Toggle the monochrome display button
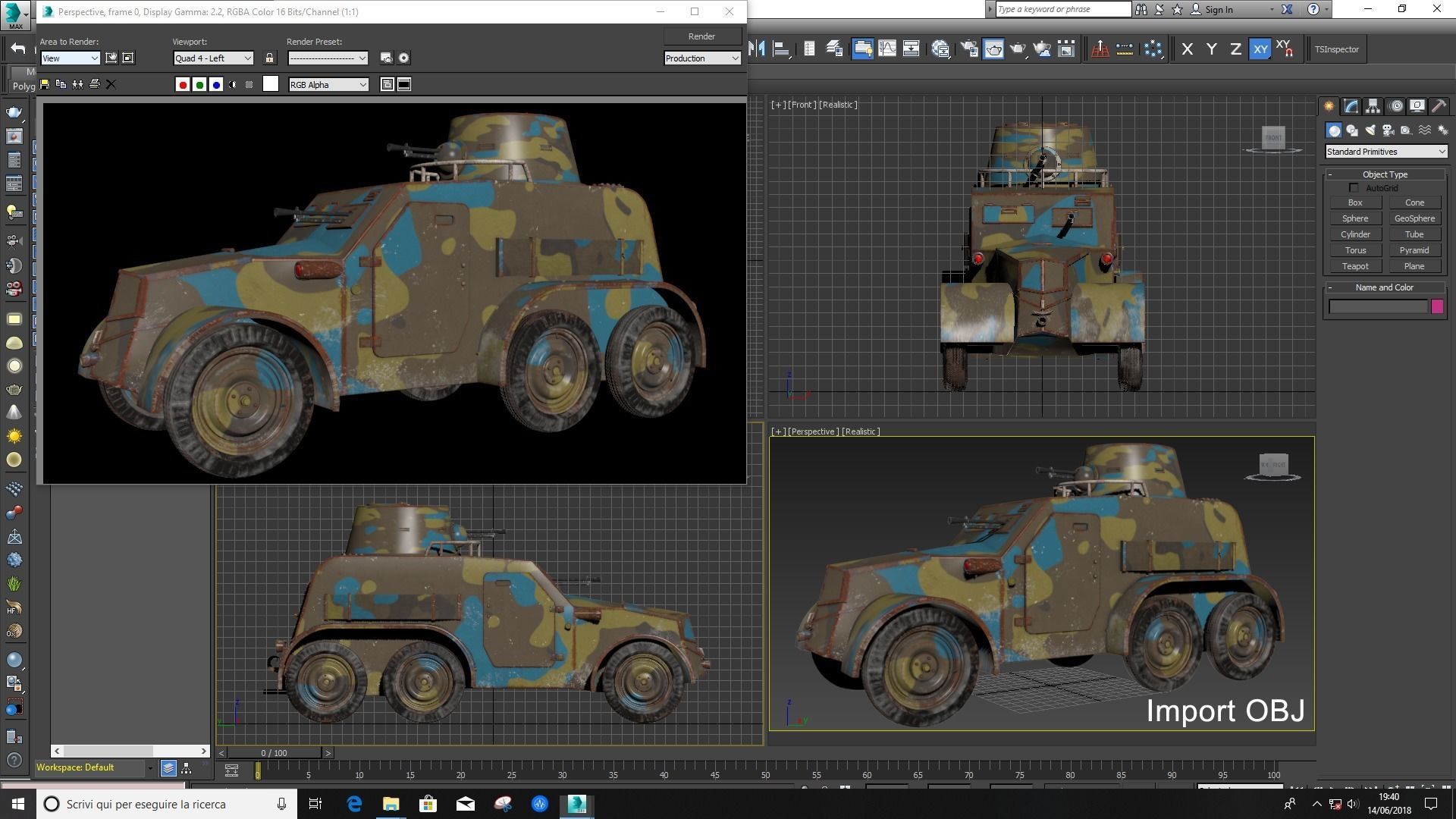This screenshot has height=819, width=1456. click(x=249, y=85)
